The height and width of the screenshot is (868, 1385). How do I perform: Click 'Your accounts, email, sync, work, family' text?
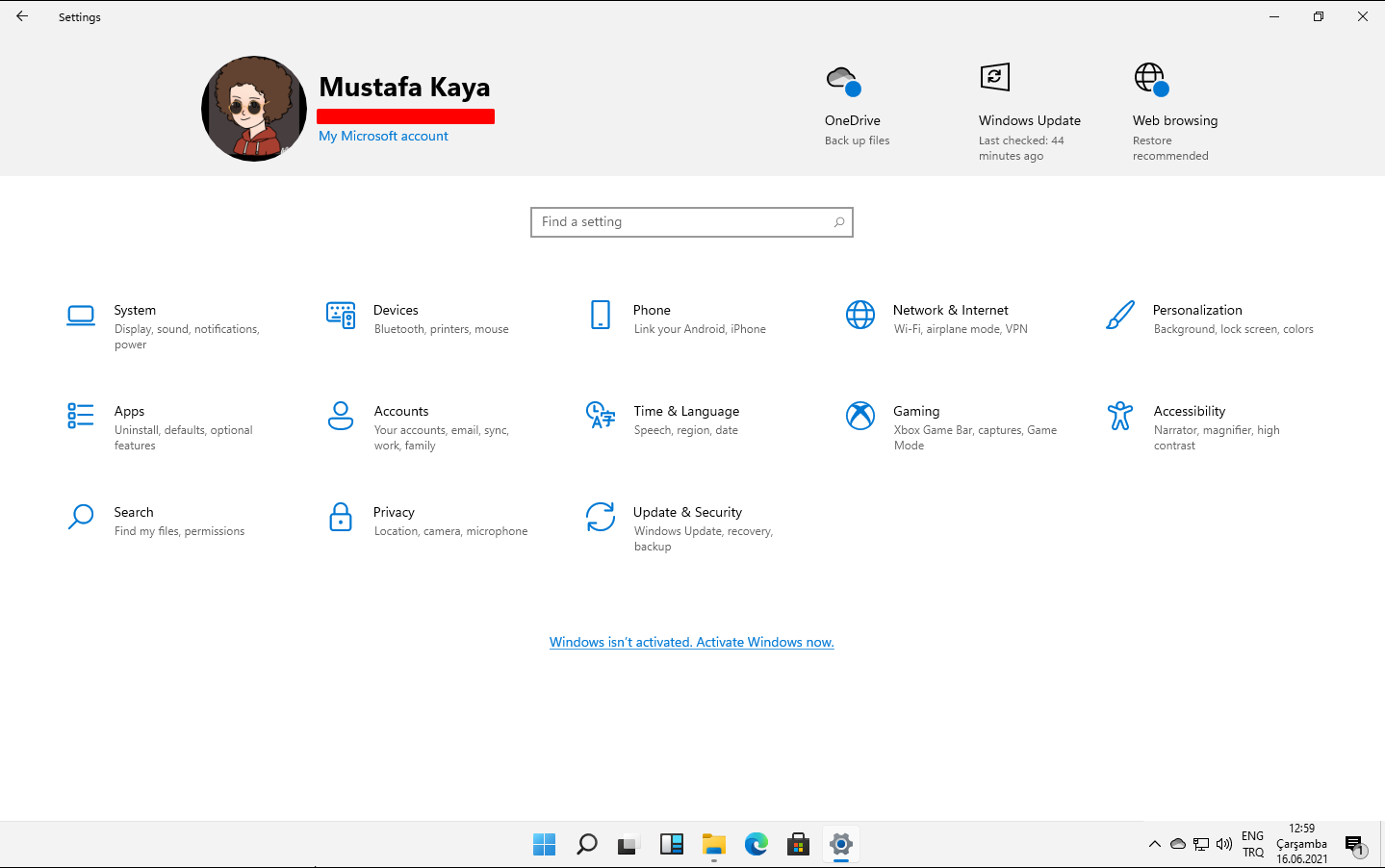coord(442,438)
